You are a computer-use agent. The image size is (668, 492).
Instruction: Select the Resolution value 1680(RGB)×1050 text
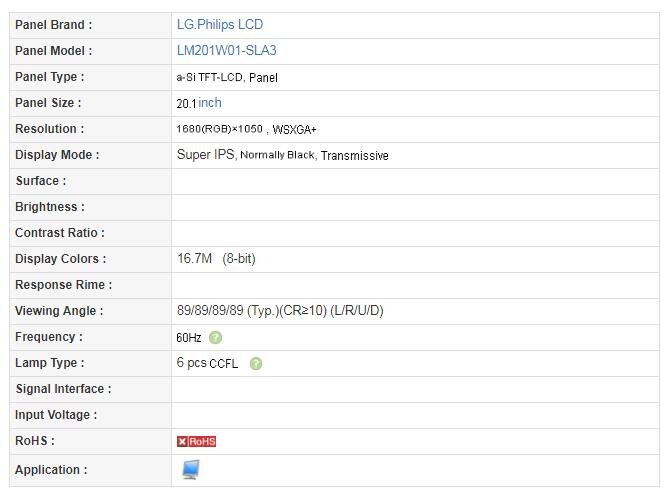point(218,129)
